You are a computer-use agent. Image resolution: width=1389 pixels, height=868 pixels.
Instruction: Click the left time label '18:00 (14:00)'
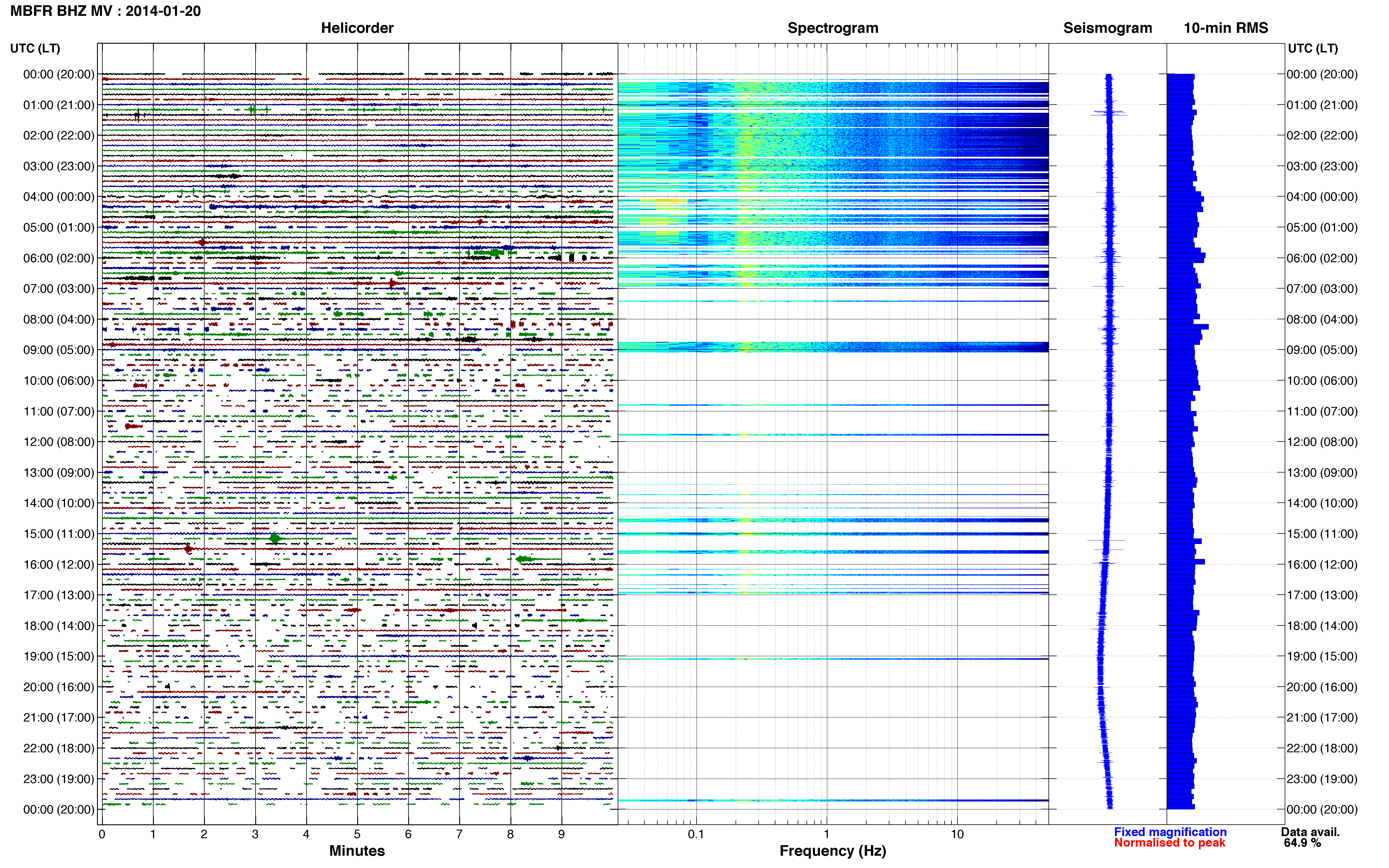point(59,626)
